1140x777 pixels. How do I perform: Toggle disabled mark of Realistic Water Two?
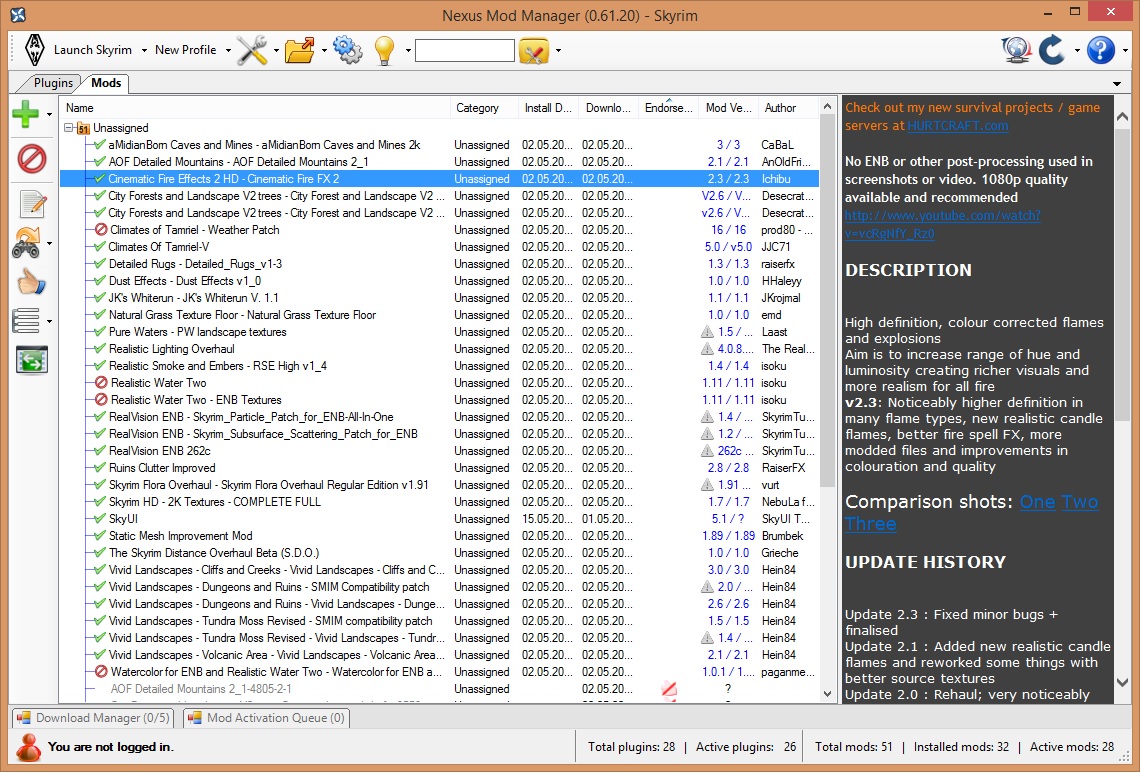pyautogui.click(x=101, y=382)
